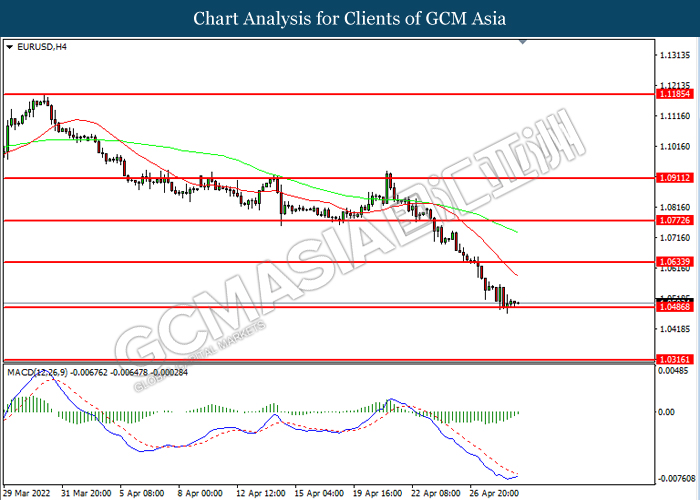Select the 1.04868 support price label

[675, 307]
